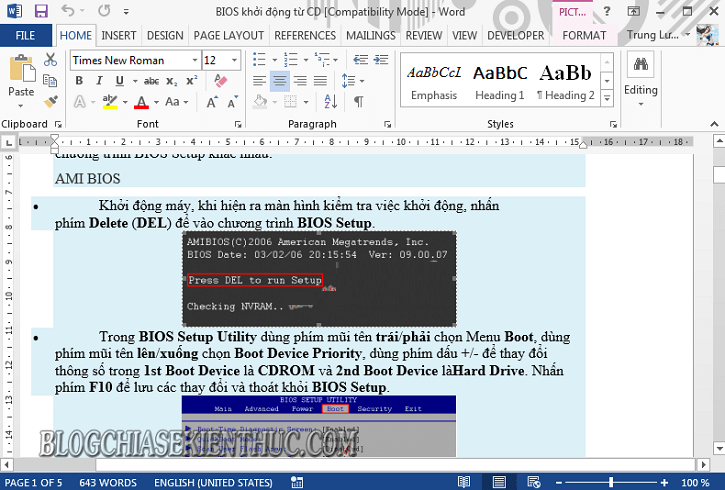Switch to the REFERENCES tab
Viewport: 725px width, 490px height.
(305, 36)
